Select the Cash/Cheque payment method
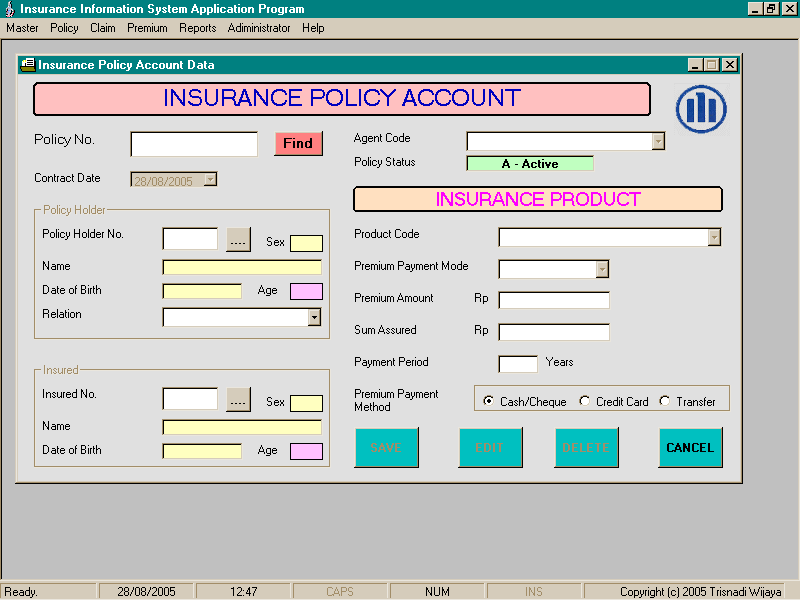800x600 pixels. tap(488, 402)
